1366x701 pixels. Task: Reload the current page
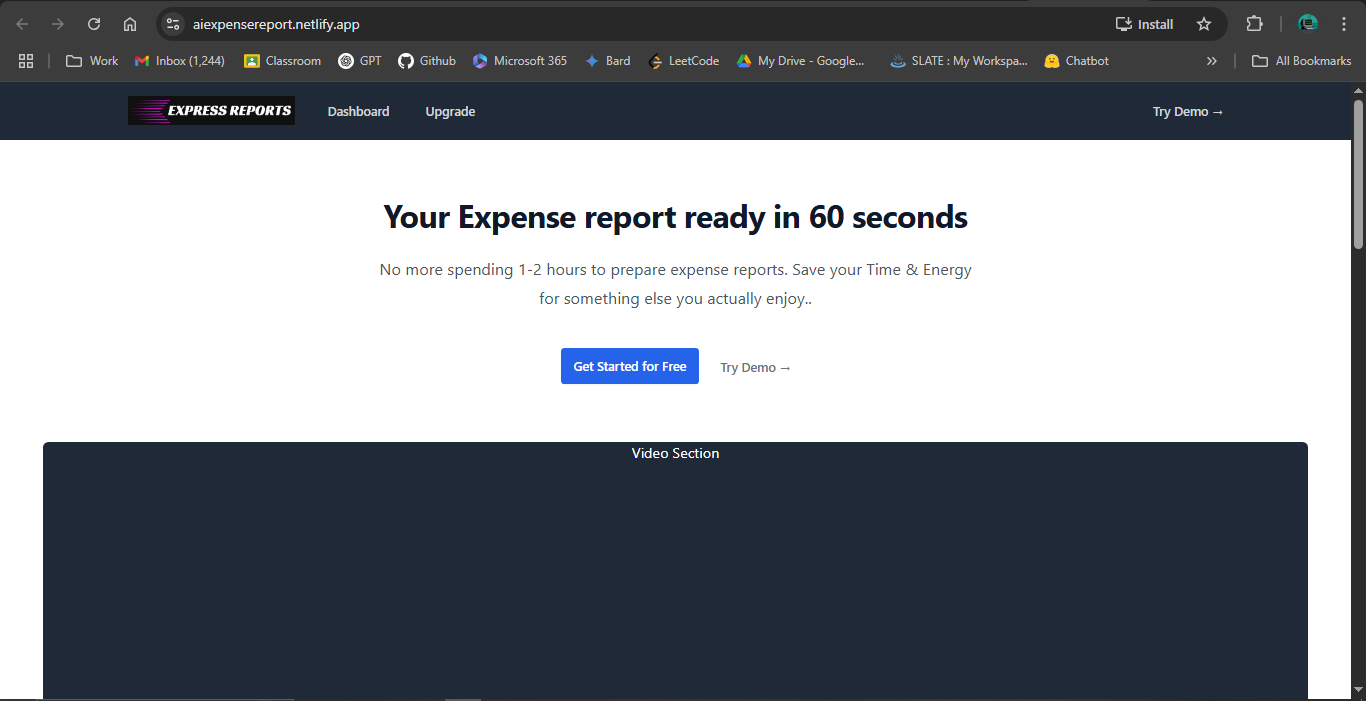(93, 23)
